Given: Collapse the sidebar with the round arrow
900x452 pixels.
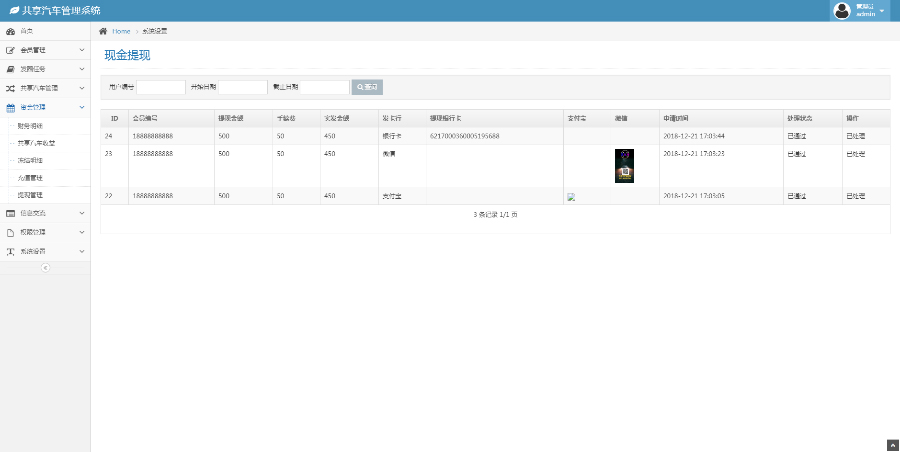Looking at the screenshot, I should click(45, 268).
